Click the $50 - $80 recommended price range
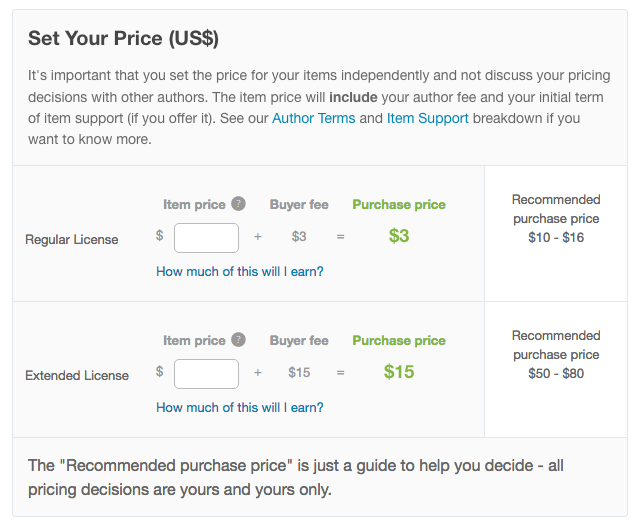Image resolution: width=637 pixels, height=528 pixels. [556, 373]
